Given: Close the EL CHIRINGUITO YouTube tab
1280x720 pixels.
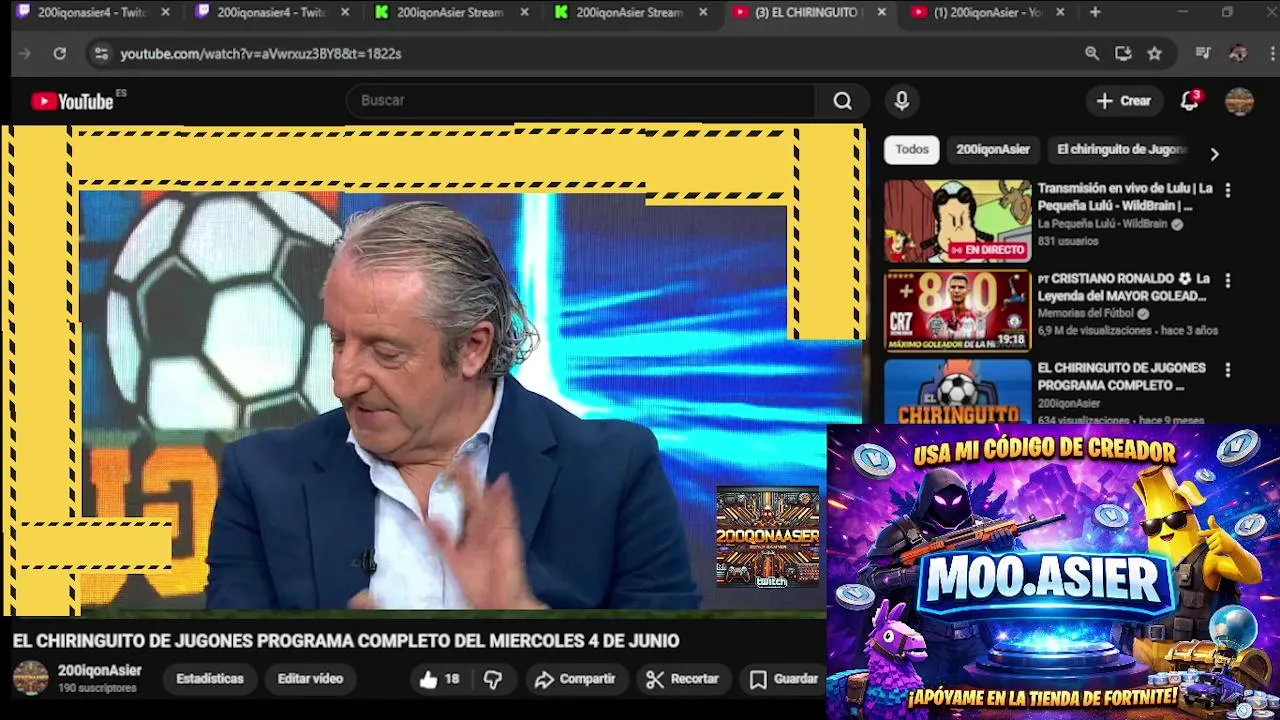Looking at the screenshot, I should coord(881,12).
